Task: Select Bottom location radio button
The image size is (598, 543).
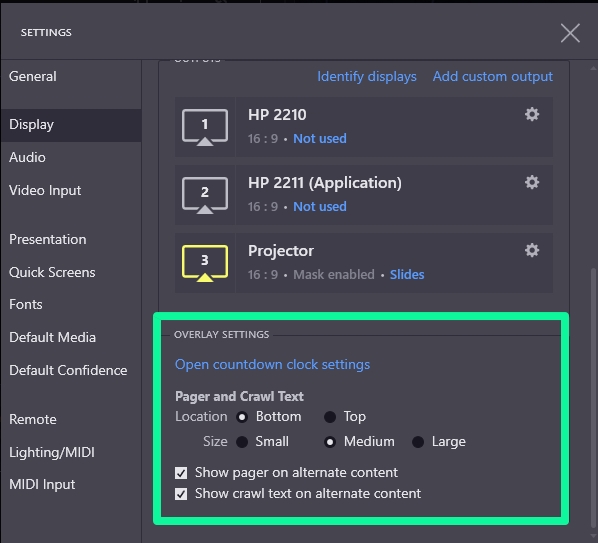Action: coord(242,417)
